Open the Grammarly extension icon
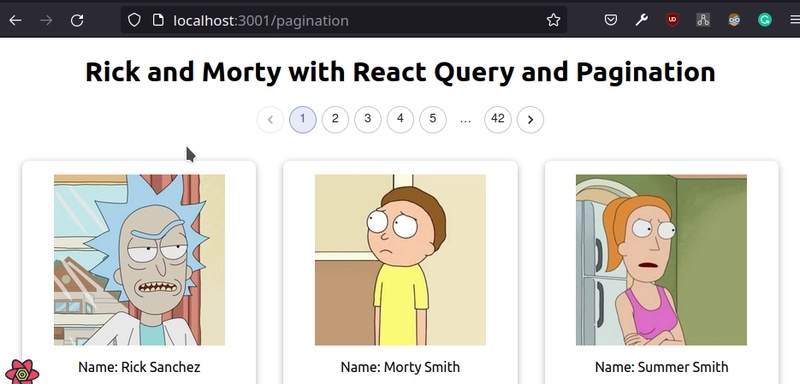 [x=764, y=20]
